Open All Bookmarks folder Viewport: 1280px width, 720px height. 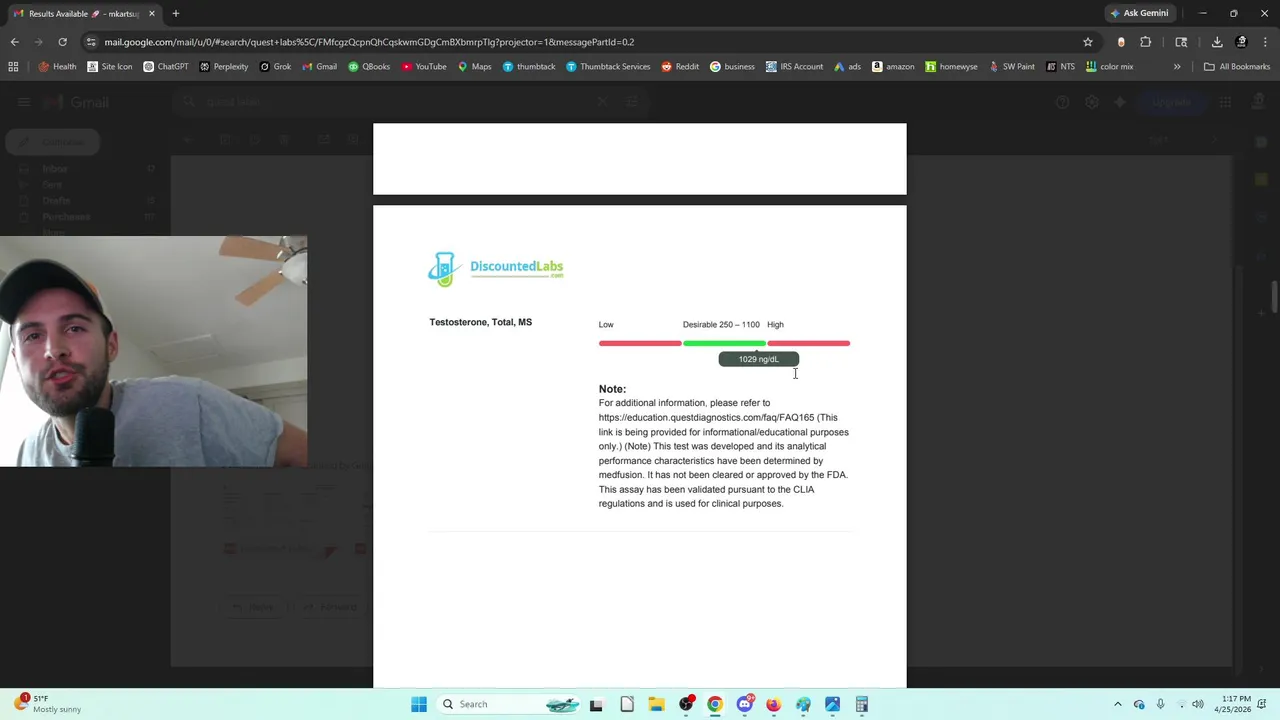pos(1237,67)
